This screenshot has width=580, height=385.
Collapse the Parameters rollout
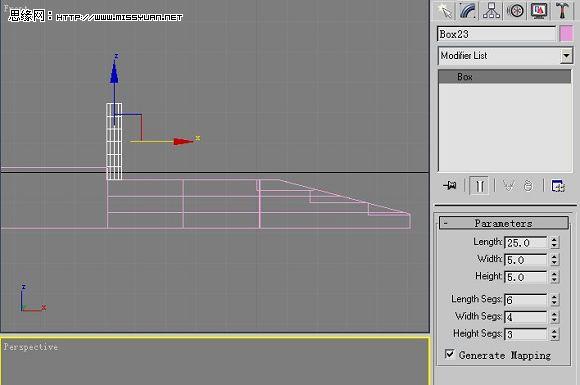pyautogui.click(x=503, y=223)
